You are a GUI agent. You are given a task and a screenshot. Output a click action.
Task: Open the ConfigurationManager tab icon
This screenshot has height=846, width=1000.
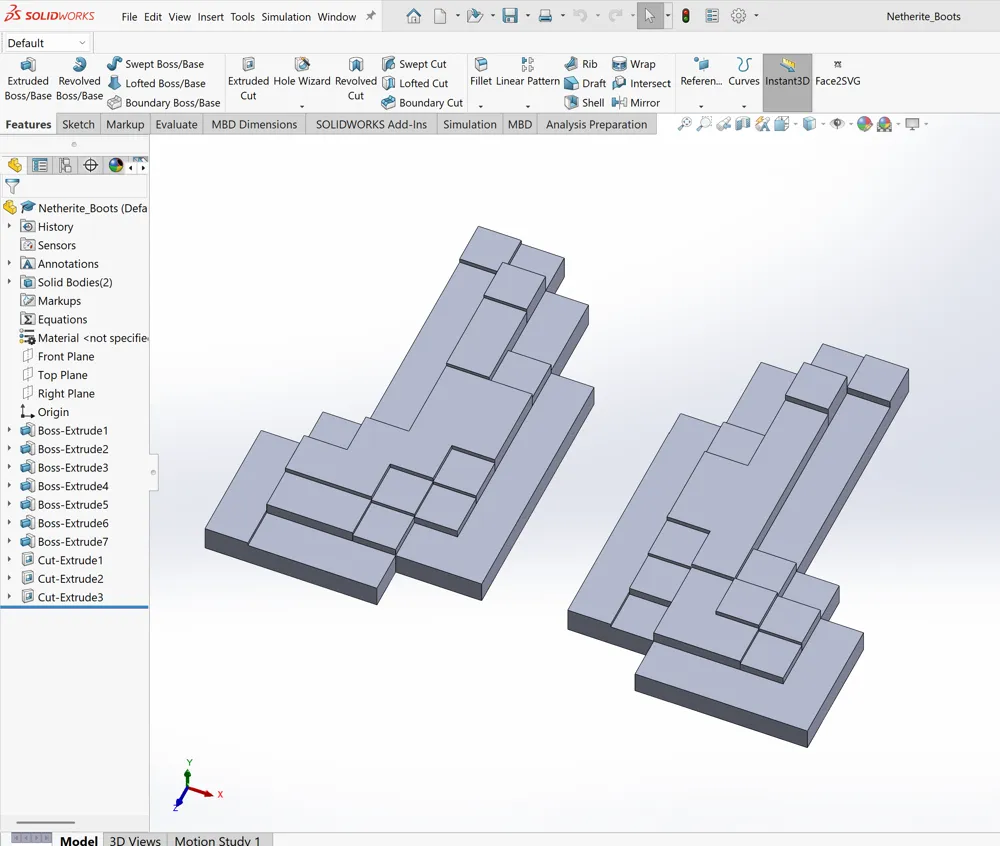[65, 165]
